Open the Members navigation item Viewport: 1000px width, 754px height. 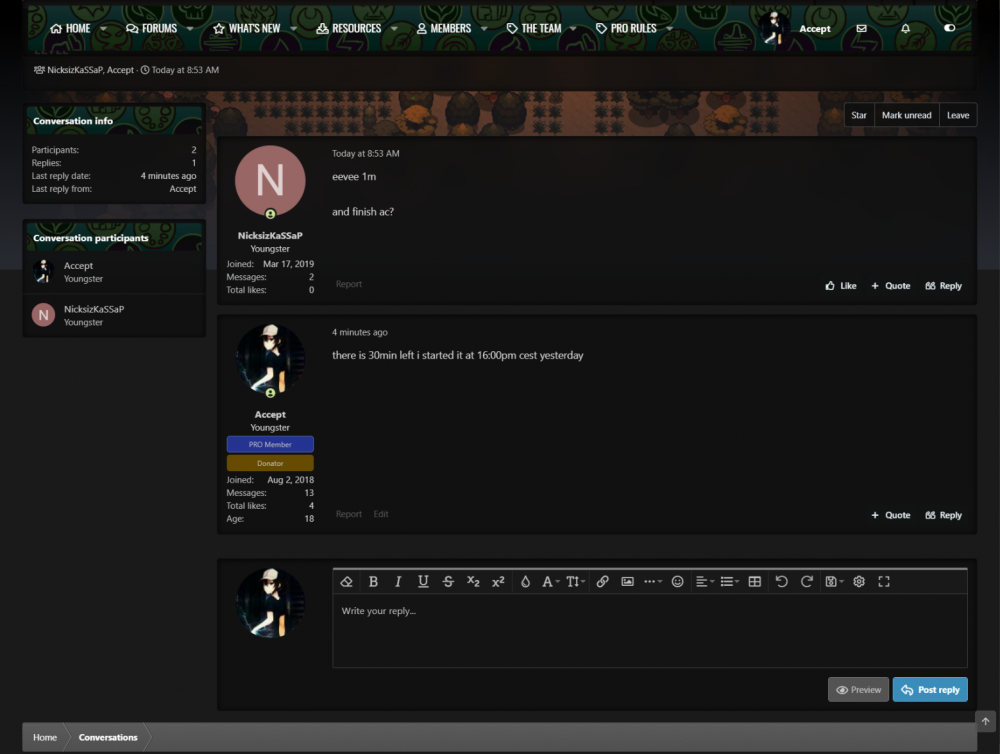coord(443,29)
